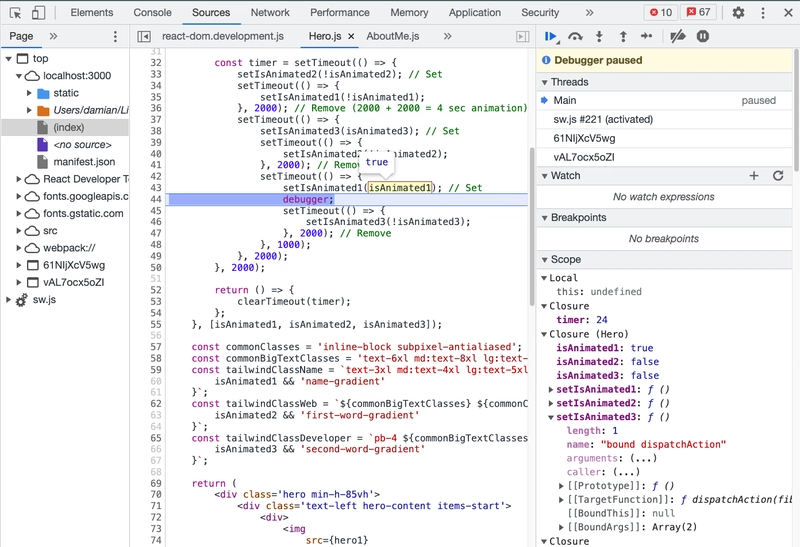Switch to the Elements tab
800x547 pixels.
click(x=92, y=12)
